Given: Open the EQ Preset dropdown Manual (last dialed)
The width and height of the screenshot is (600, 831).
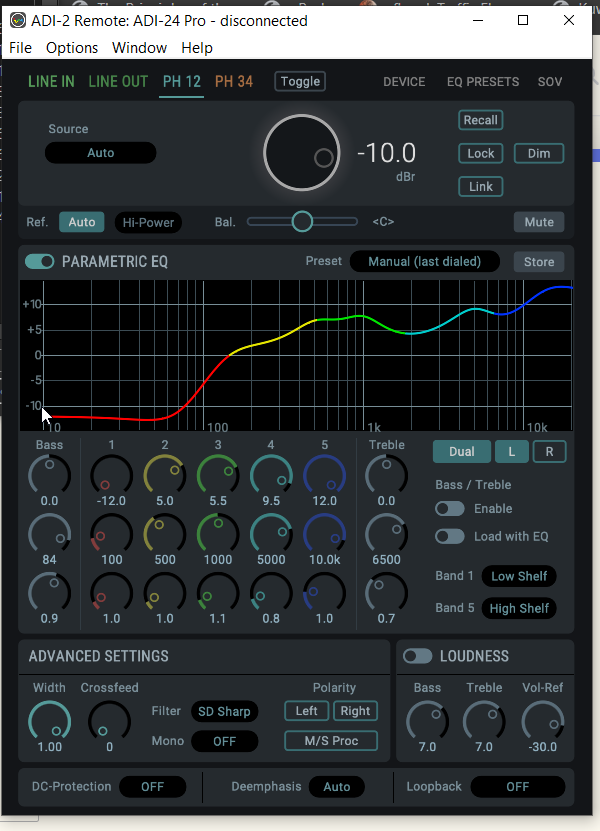Looking at the screenshot, I should pyautogui.click(x=425, y=261).
